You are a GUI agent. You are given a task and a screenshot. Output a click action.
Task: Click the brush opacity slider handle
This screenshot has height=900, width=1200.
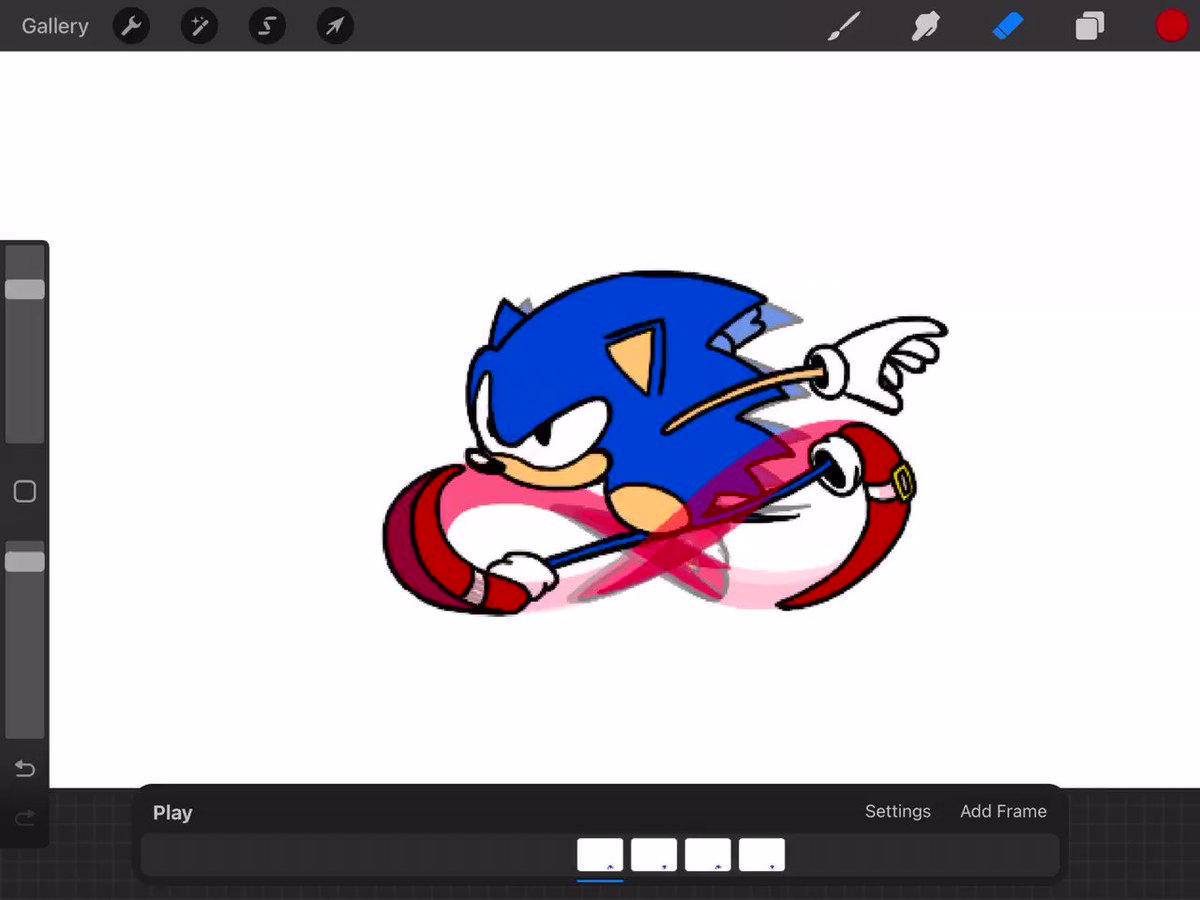[x=25, y=561]
